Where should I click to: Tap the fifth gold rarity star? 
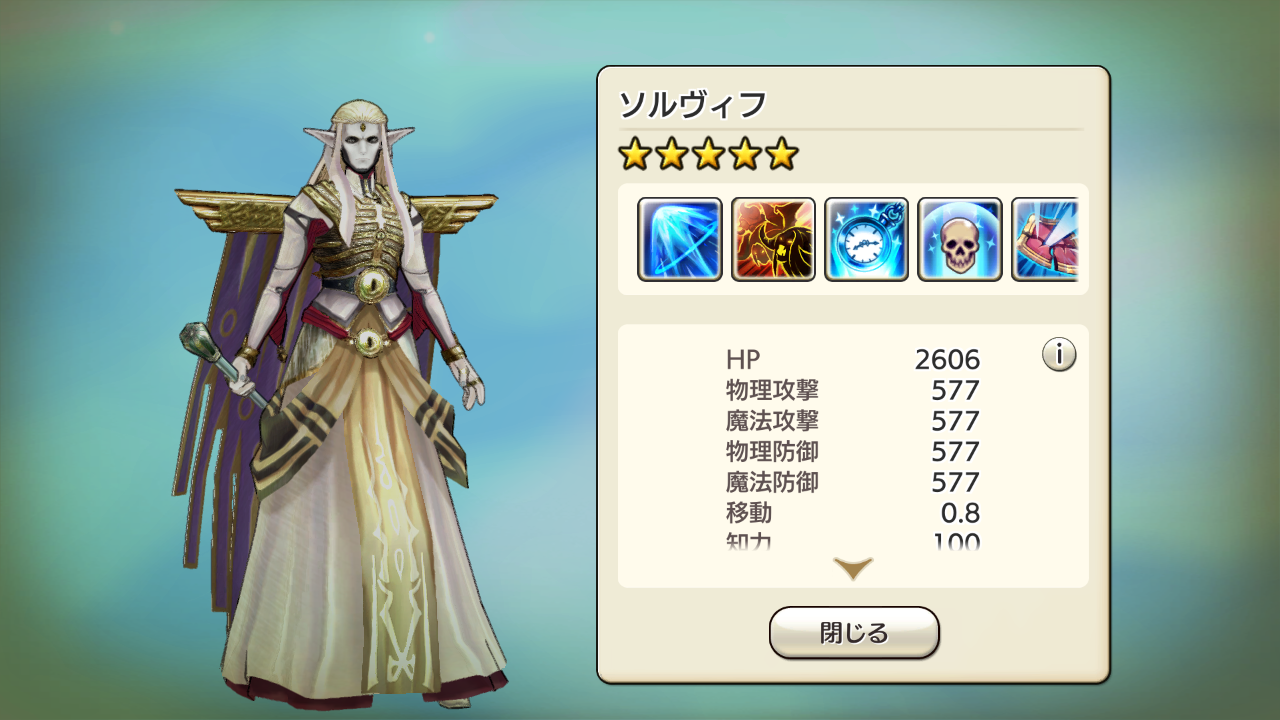pos(782,154)
